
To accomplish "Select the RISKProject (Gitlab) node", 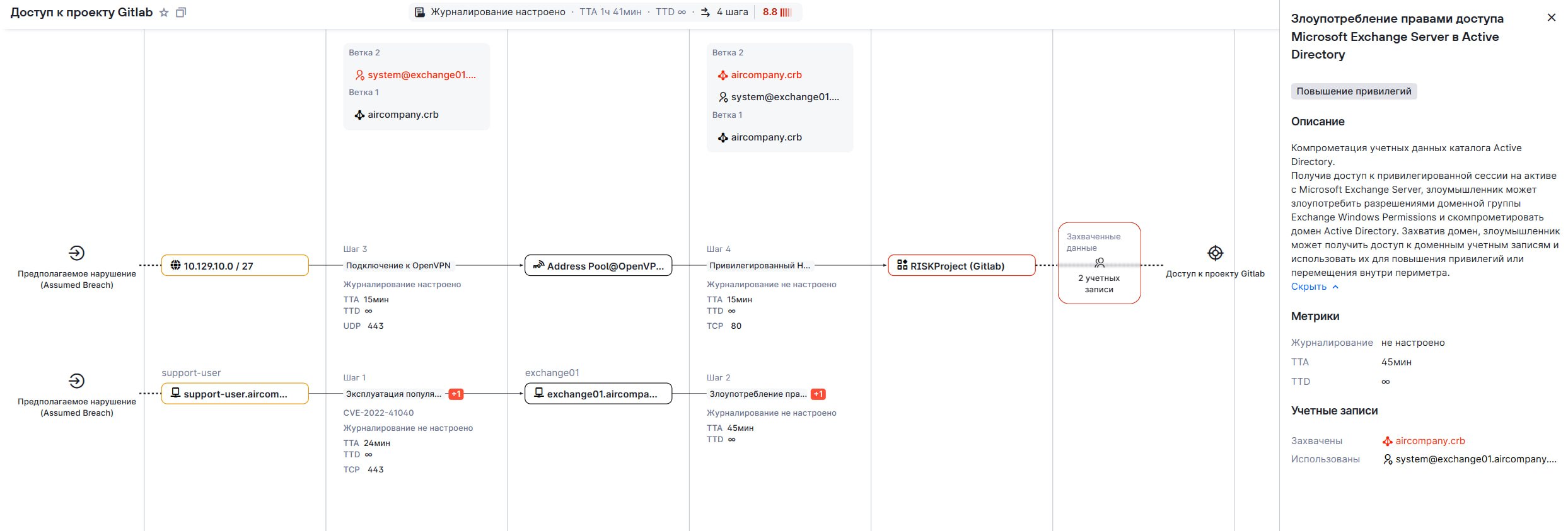I will 961,266.
